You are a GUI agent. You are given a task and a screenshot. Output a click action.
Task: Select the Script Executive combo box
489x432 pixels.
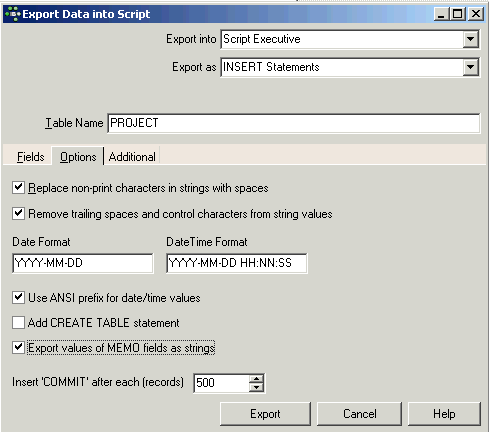(350, 39)
